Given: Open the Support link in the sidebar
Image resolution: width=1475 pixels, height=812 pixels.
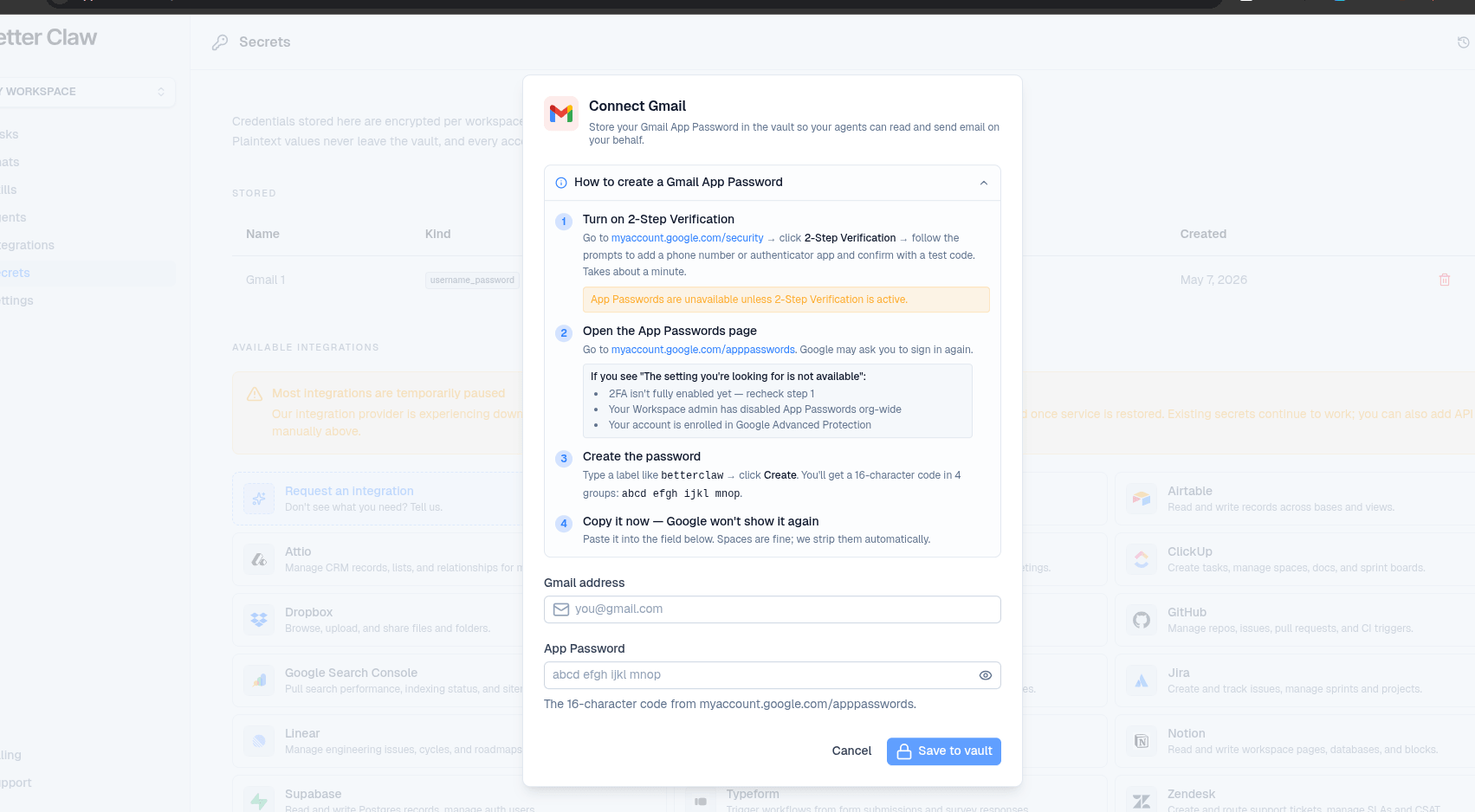Looking at the screenshot, I should pyautogui.click(x=16, y=783).
